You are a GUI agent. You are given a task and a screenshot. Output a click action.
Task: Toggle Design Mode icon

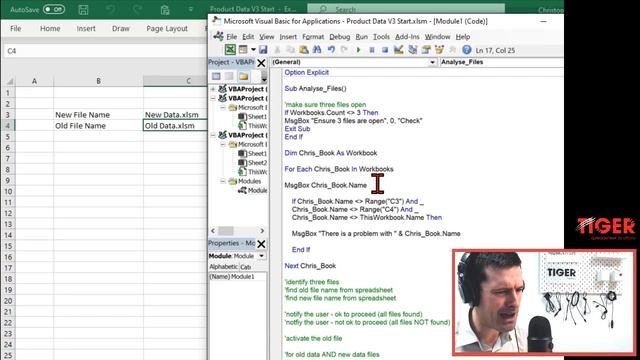[x=398, y=50]
